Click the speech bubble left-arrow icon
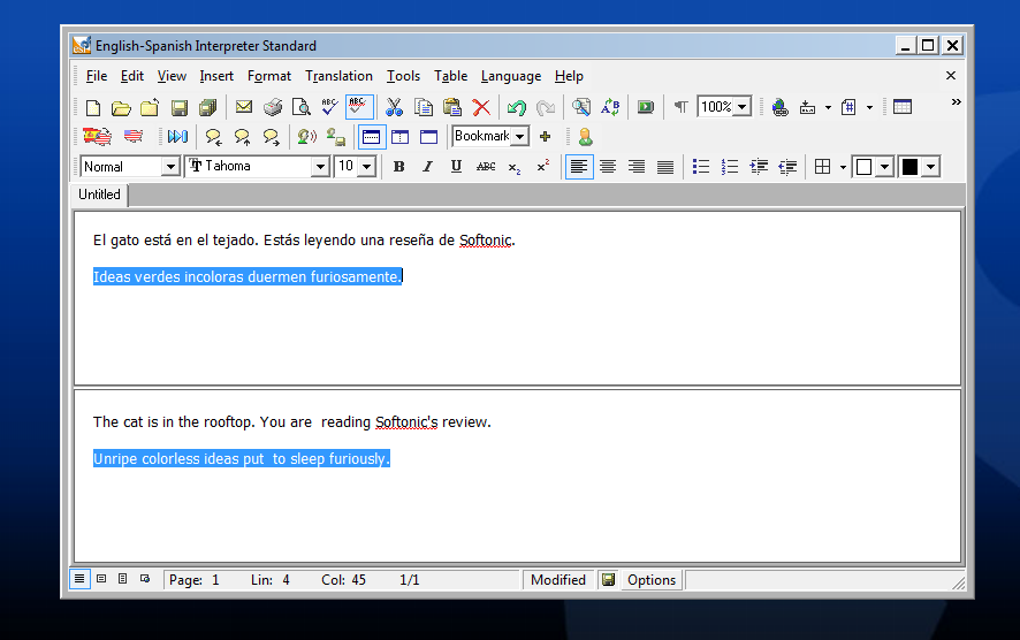This screenshot has height=640, width=1020. 213,137
